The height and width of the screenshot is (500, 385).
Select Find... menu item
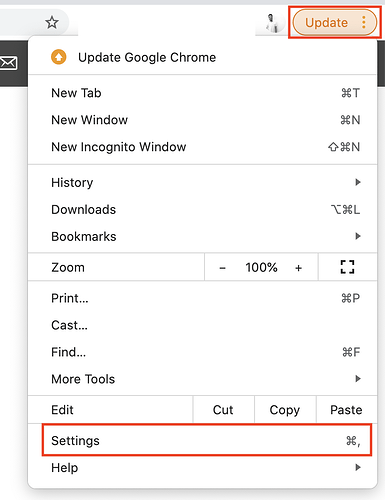[202, 352]
